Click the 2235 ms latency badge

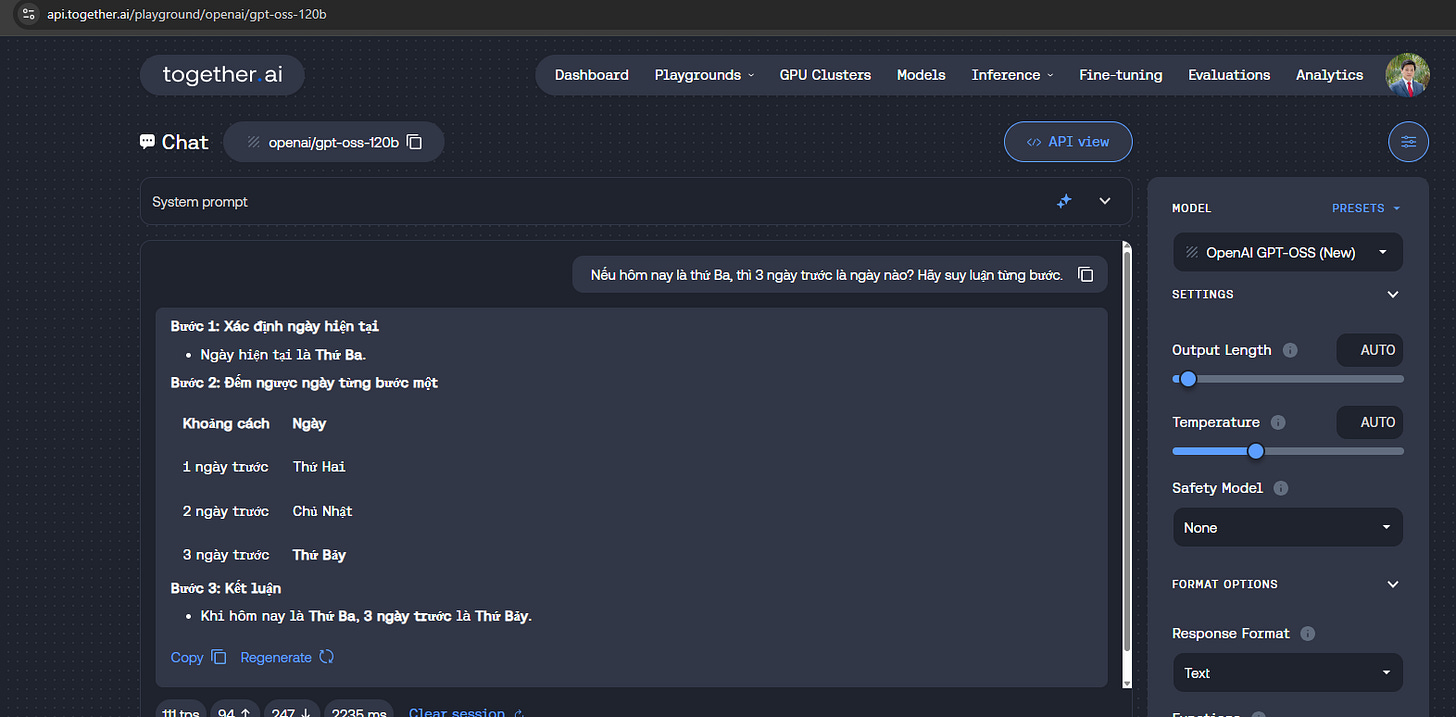pos(360,711)
